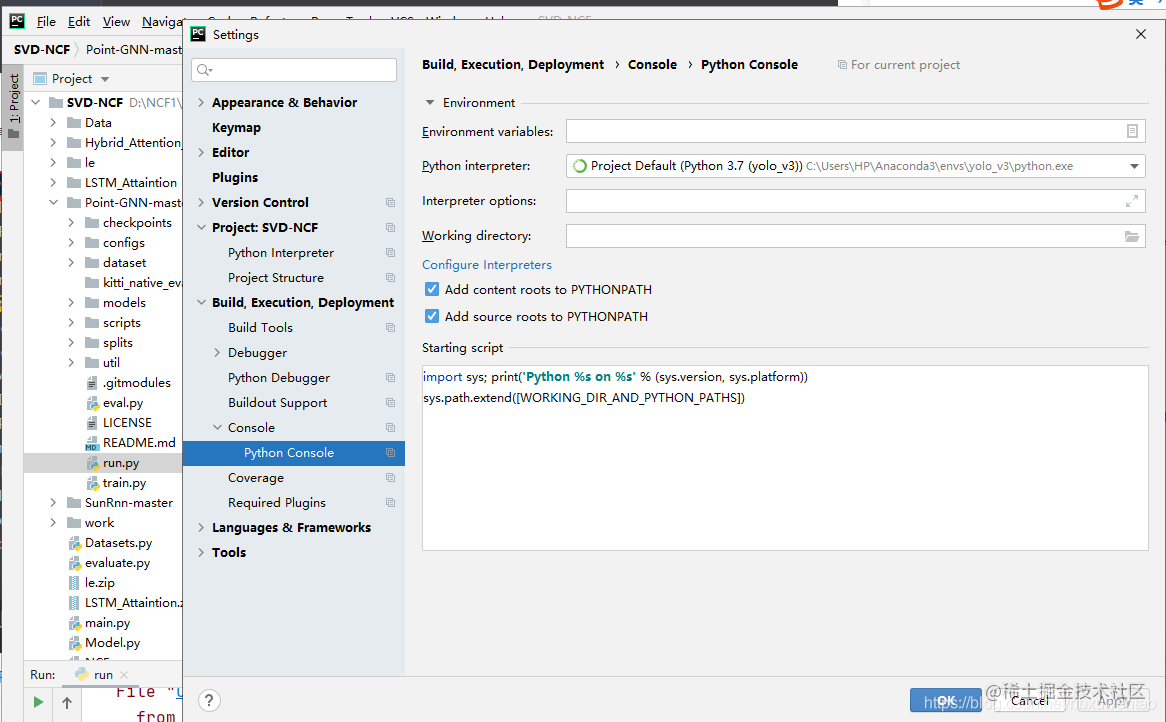
Task: Open the File menu
Action: pyautogui.click(x=46, y=20)
